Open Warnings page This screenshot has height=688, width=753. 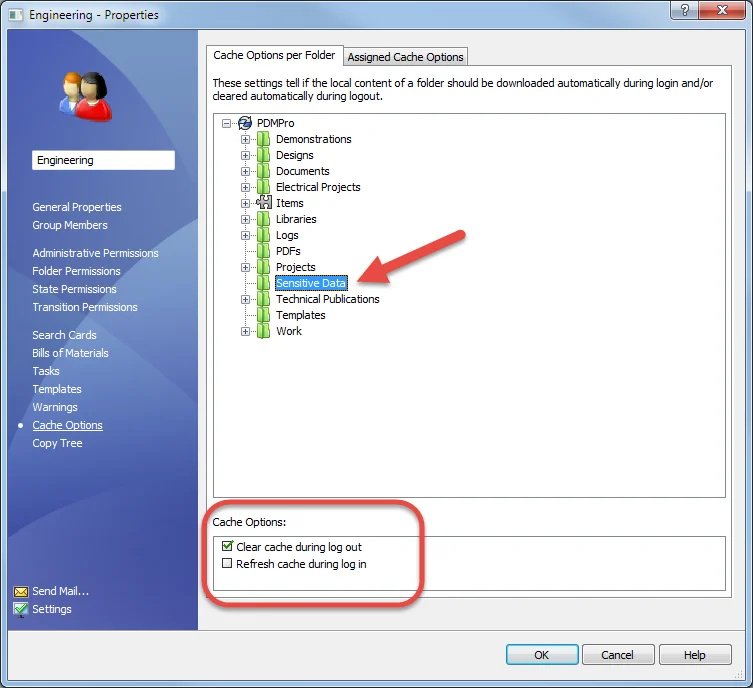coord(55,407)
